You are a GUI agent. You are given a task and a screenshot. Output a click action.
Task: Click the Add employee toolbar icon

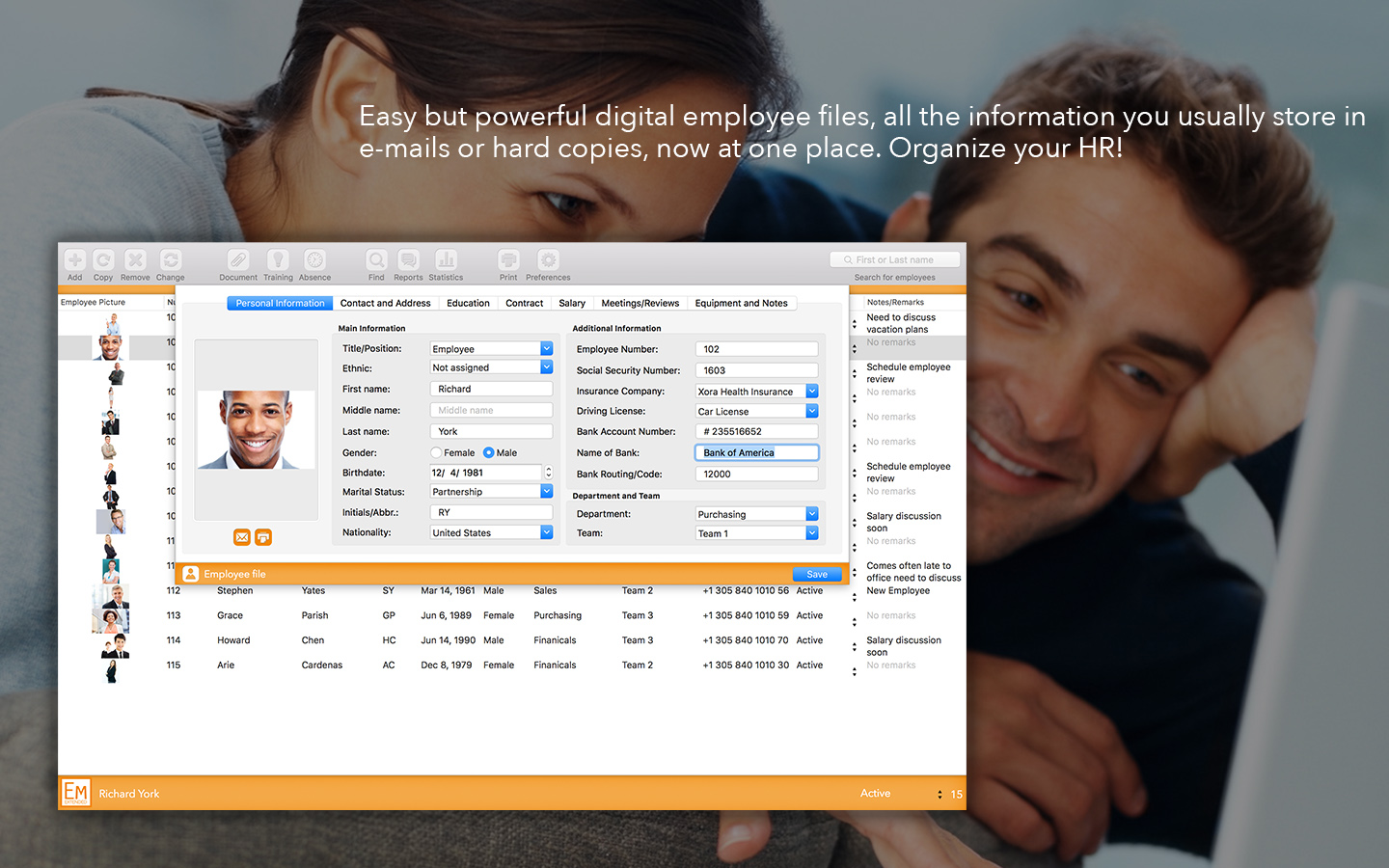75,260
